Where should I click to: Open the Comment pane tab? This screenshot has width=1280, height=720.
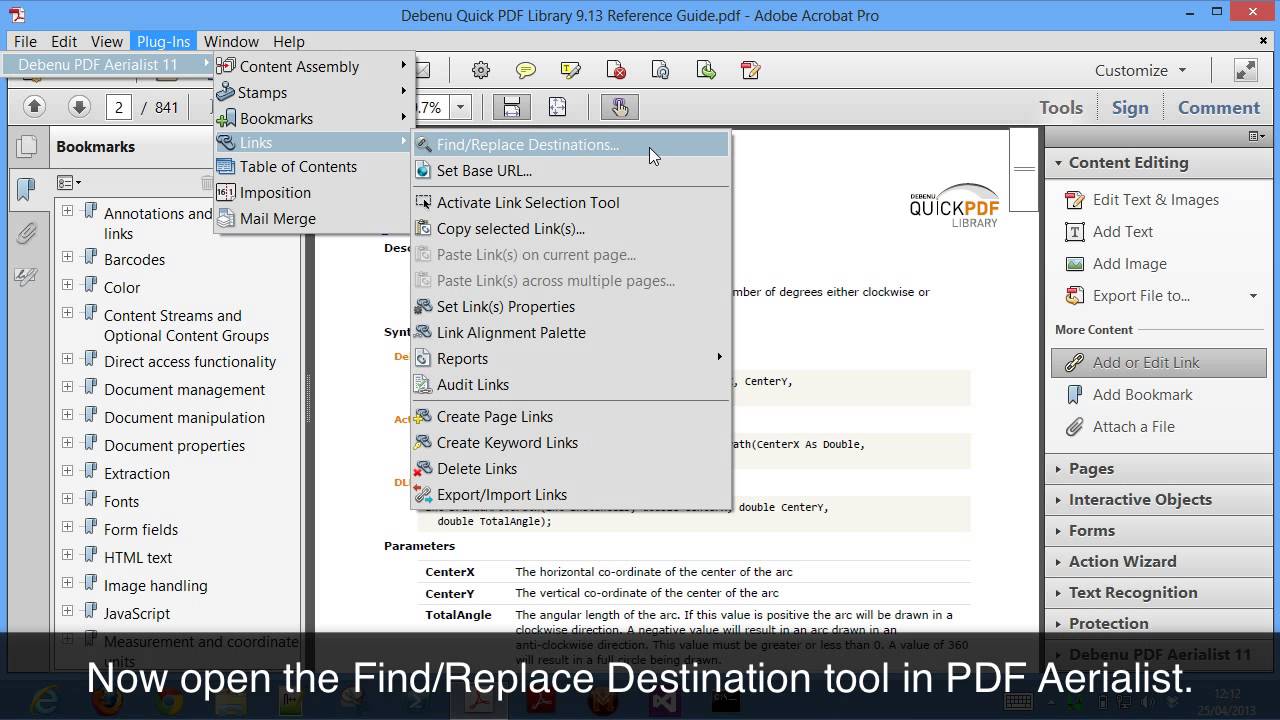(1218, 107)
